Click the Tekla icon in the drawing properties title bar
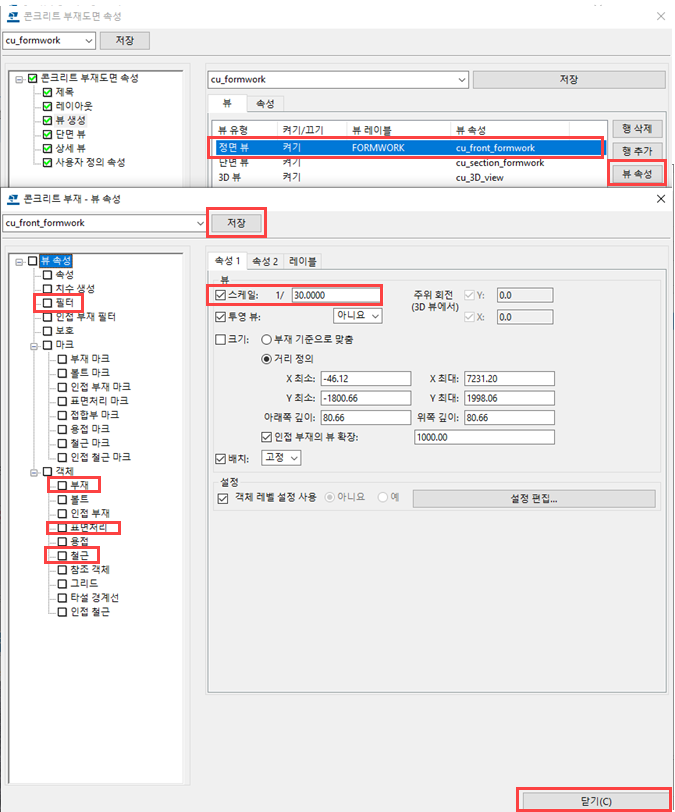 (13, 16)
